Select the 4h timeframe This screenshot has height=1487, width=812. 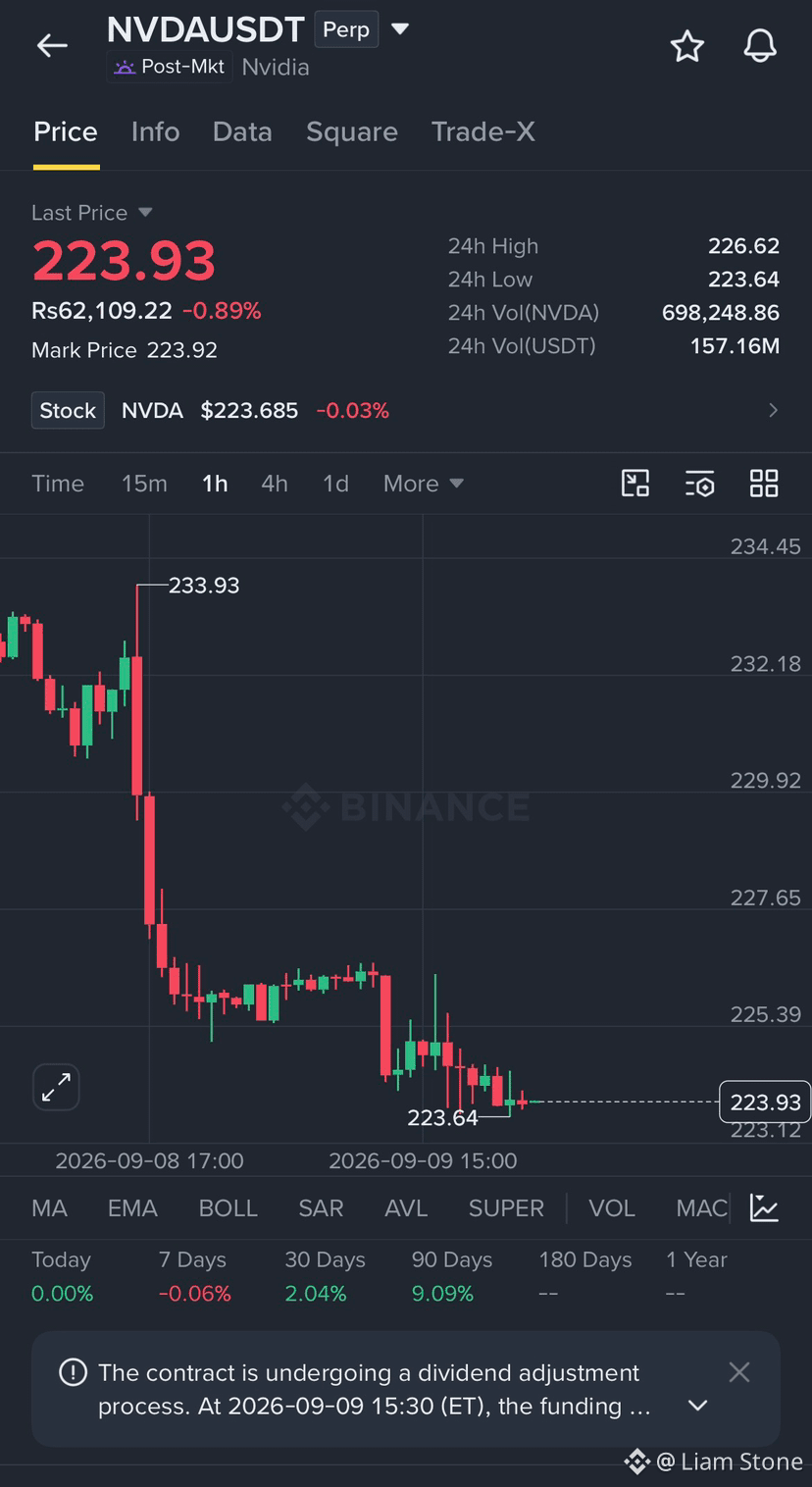click(x=275, y=484)
